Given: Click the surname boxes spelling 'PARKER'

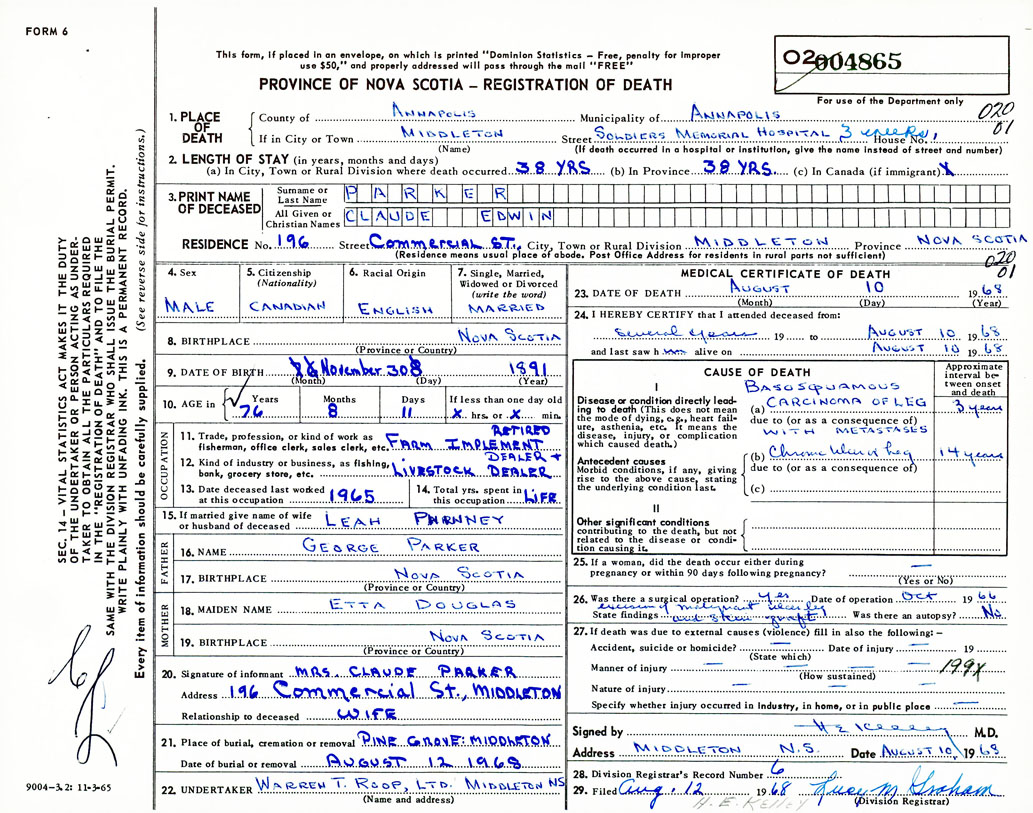Looking at the screenshot, I should click(429, 191).
